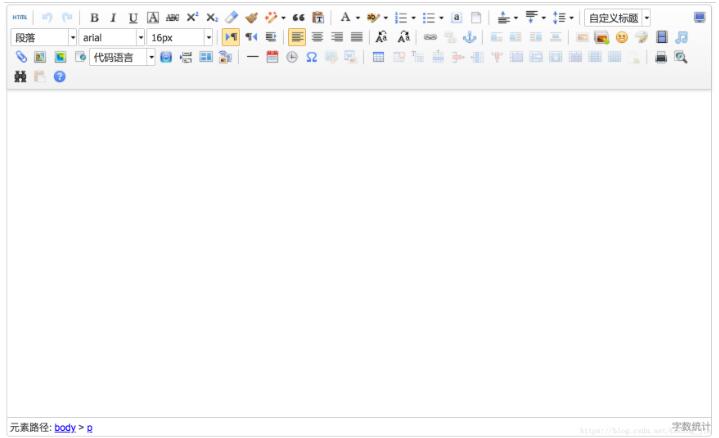Open editor help question mark
This screenshot has height=438, width=719.
(x=60, y=77)
